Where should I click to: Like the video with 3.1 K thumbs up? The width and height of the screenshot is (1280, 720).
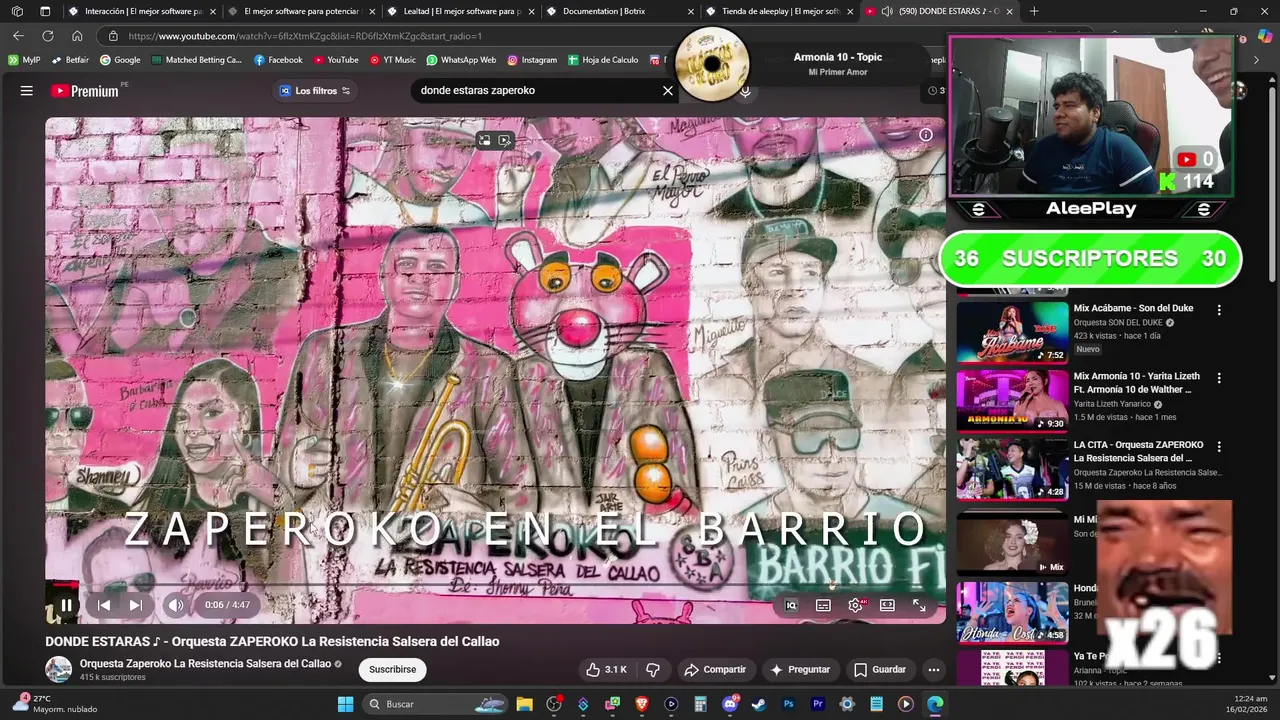pyautogui.click(x=606, y=669)
